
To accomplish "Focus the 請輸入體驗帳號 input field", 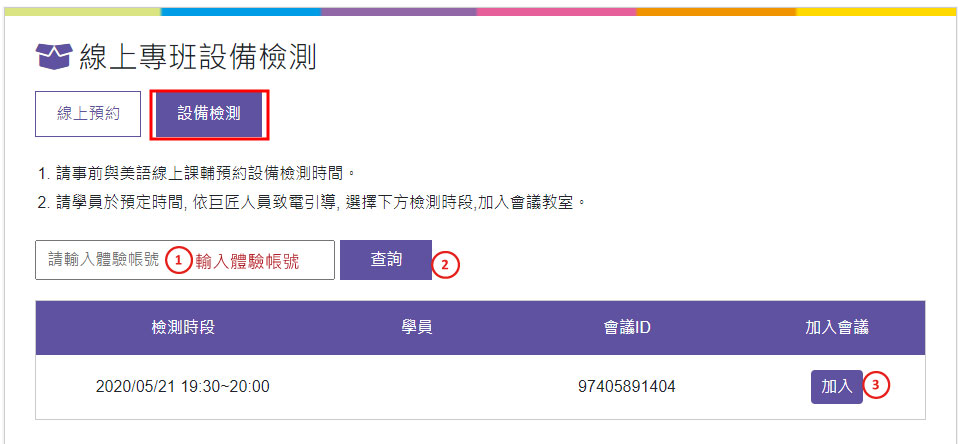I will coord(185,260).
